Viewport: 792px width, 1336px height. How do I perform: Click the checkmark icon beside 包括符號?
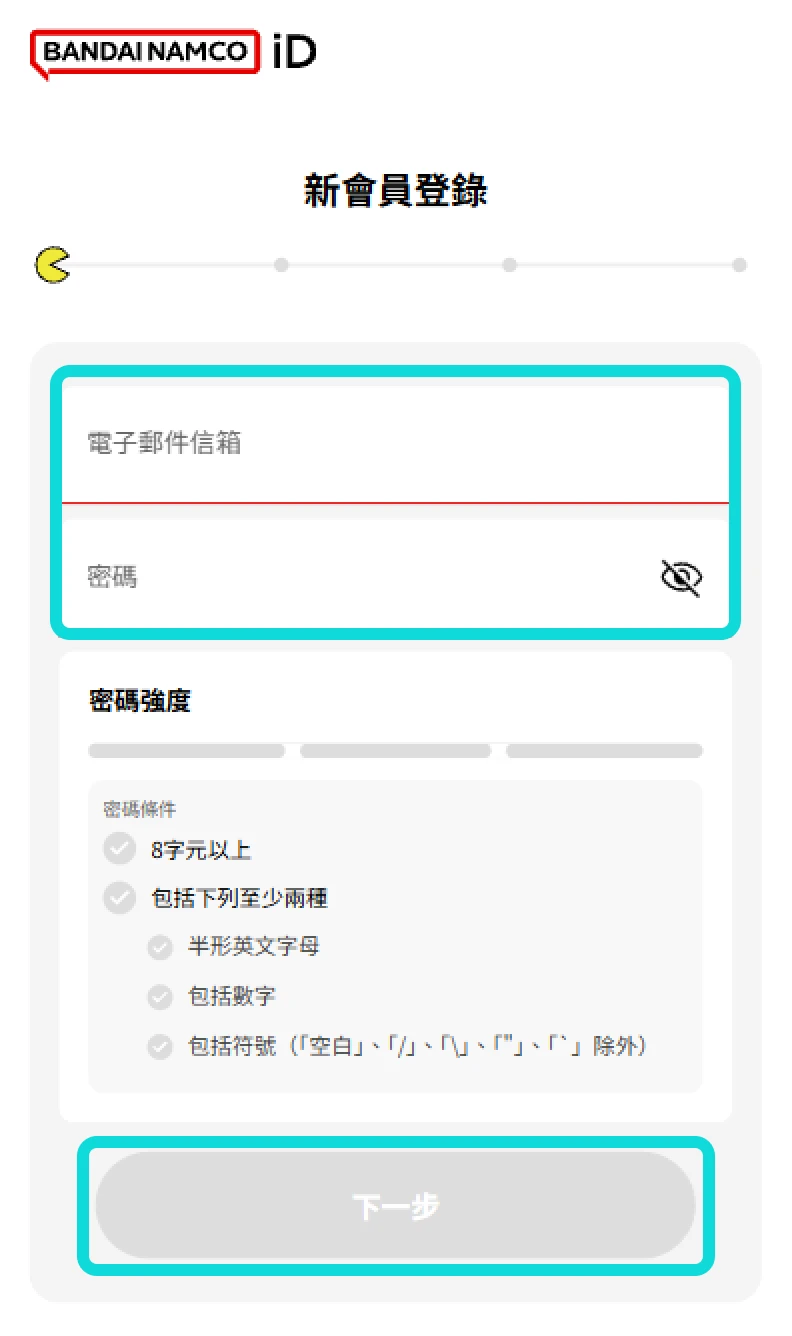(x=160, y=1046)
